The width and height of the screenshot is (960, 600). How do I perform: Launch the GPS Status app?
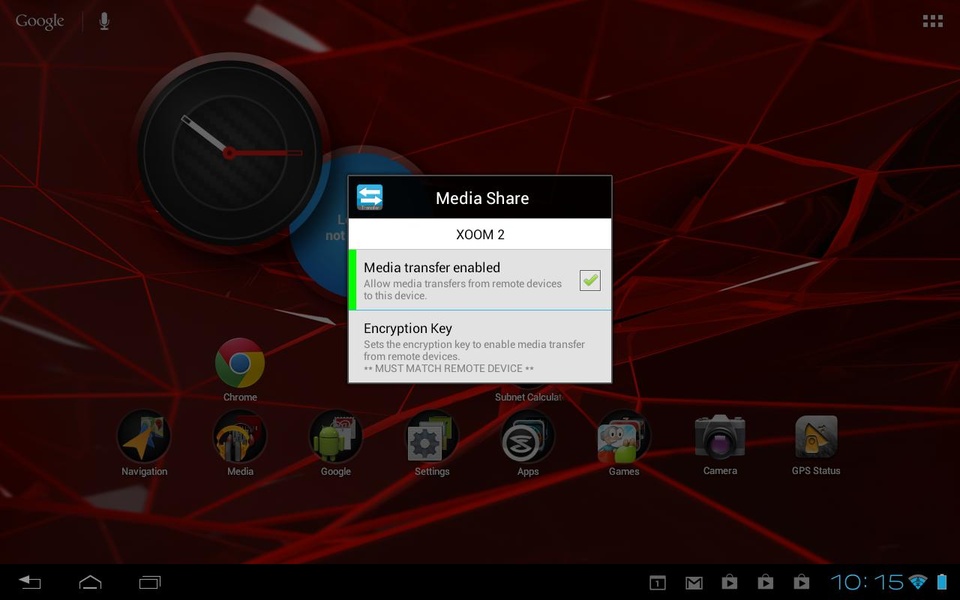click(x=816, y=436)
